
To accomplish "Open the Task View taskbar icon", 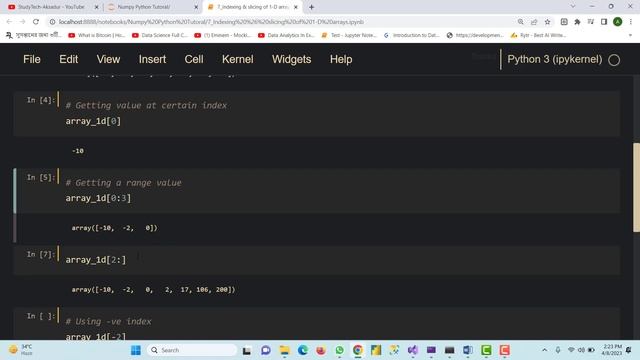I will click(x=247, y=350).
